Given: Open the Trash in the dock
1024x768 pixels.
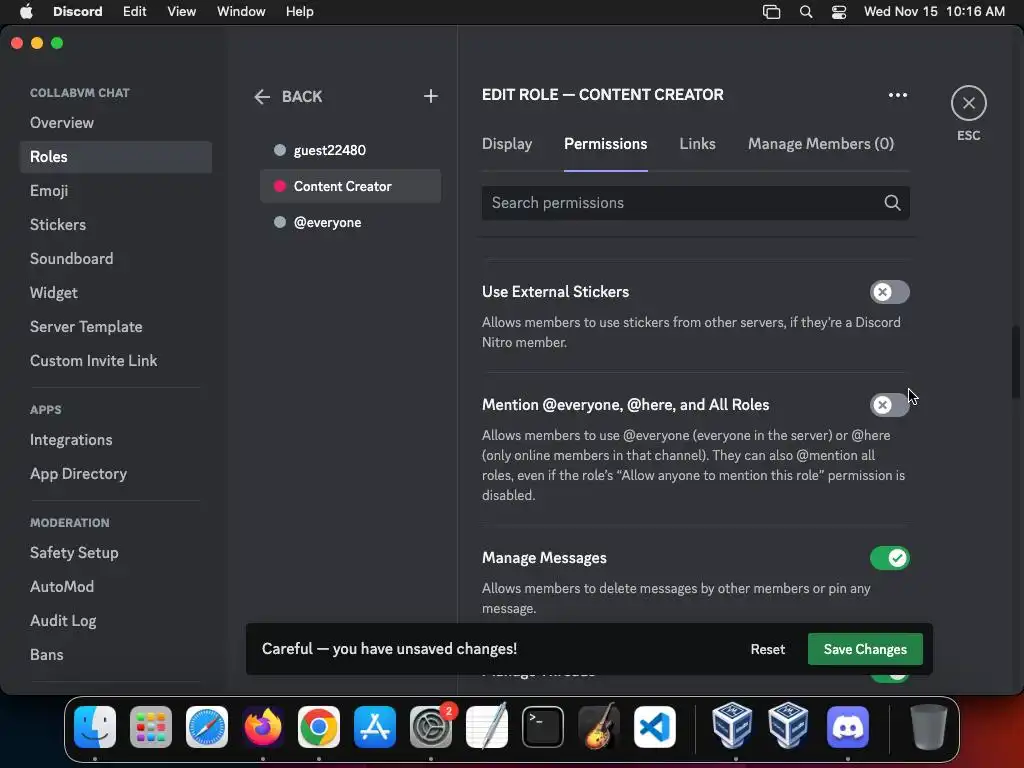Looking at the screenshot, I should (928, 727).
